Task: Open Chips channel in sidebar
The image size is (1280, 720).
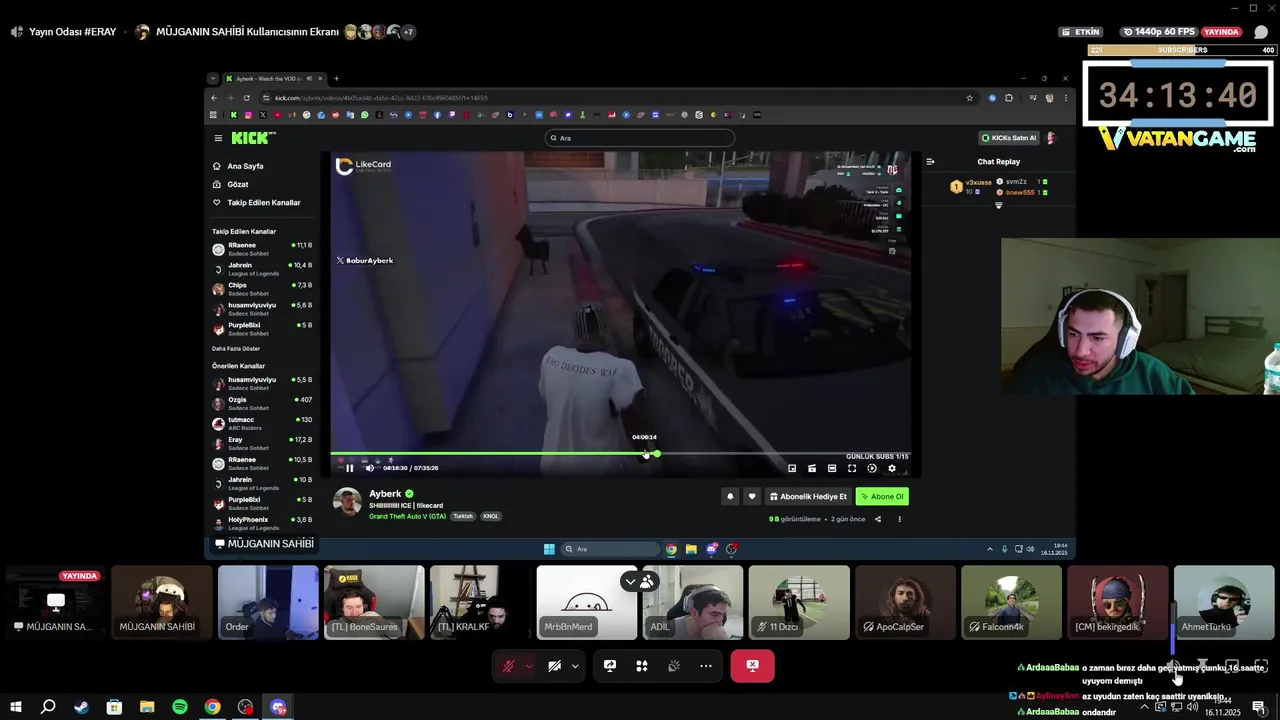Action: [x=263, y=288]
